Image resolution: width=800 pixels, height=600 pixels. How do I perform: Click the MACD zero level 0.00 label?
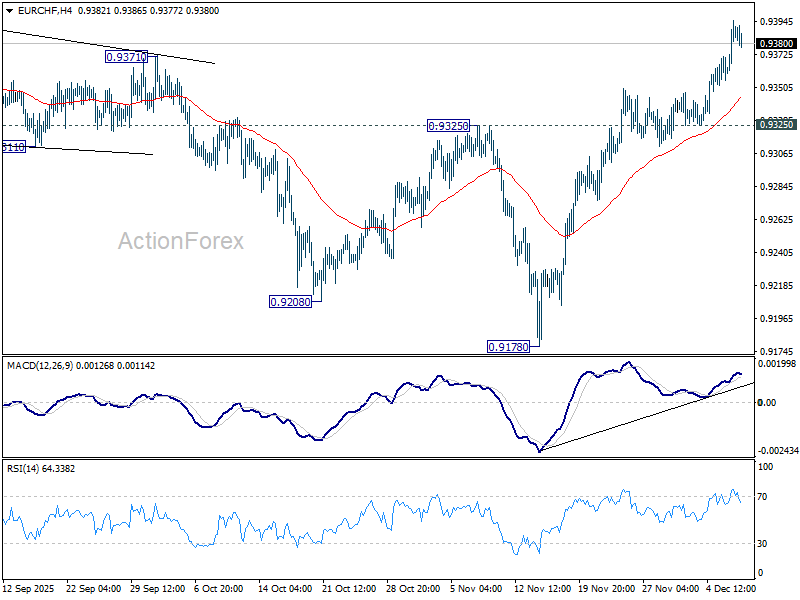(x=767, y=403)
